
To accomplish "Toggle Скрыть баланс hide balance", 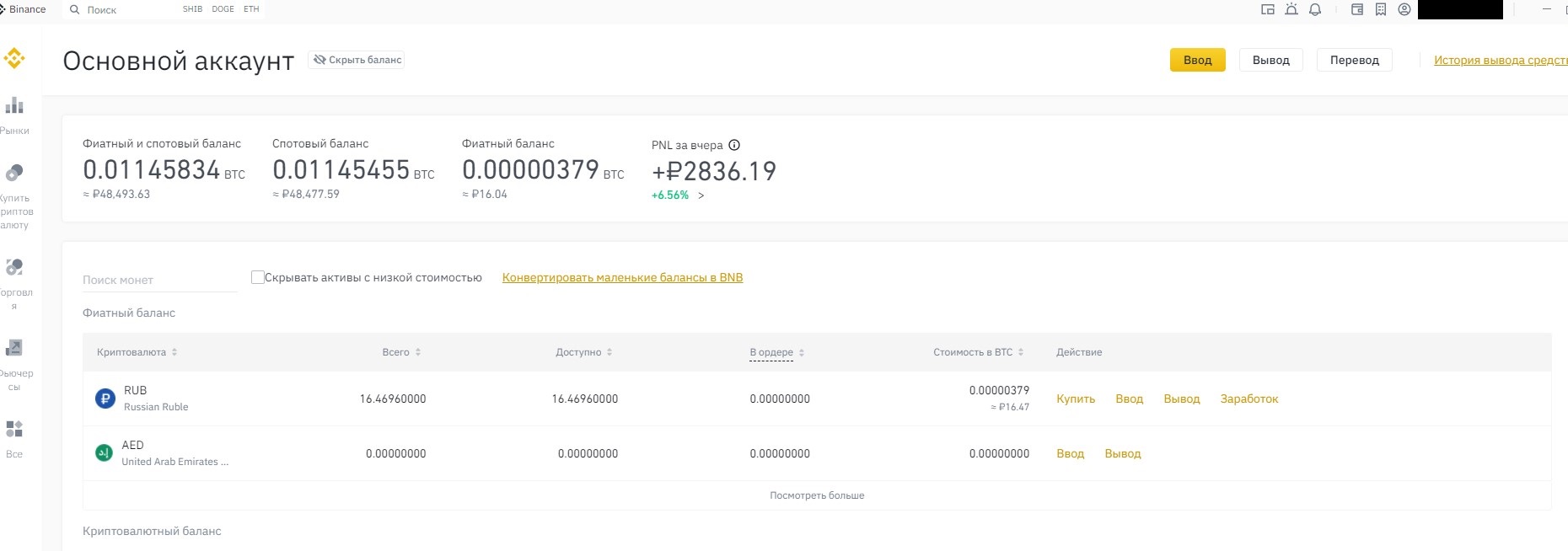I will click(x=357, y=60).
